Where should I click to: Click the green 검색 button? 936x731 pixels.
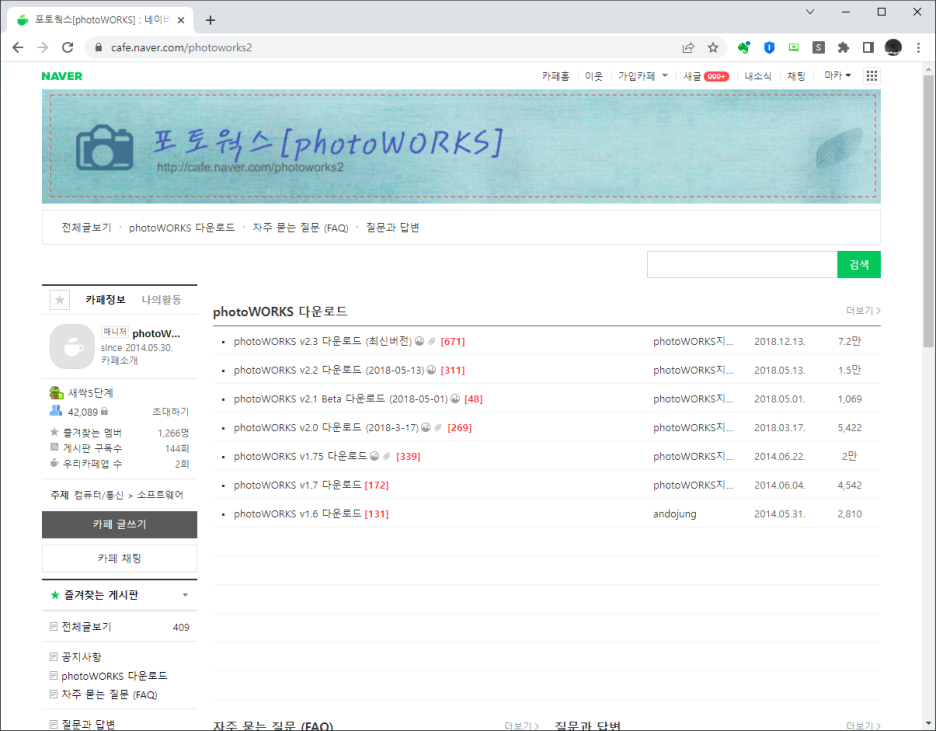pos(859,264)
